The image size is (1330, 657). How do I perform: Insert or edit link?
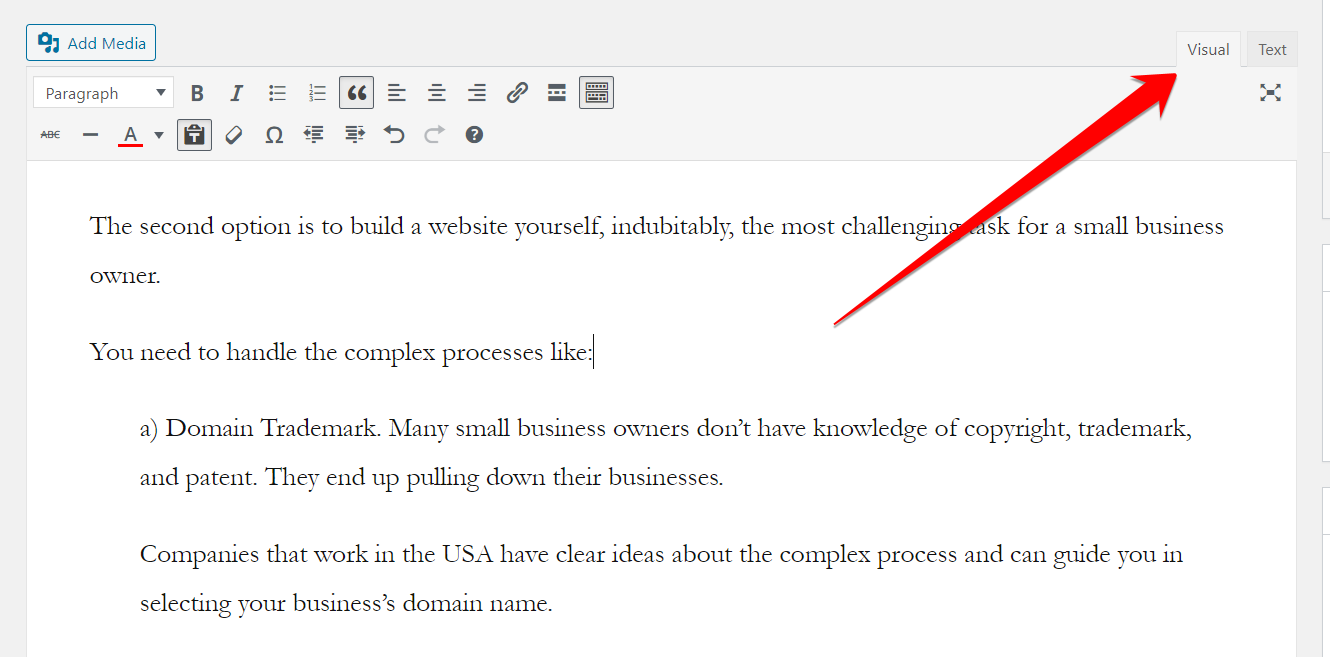(x=517, y=93)
